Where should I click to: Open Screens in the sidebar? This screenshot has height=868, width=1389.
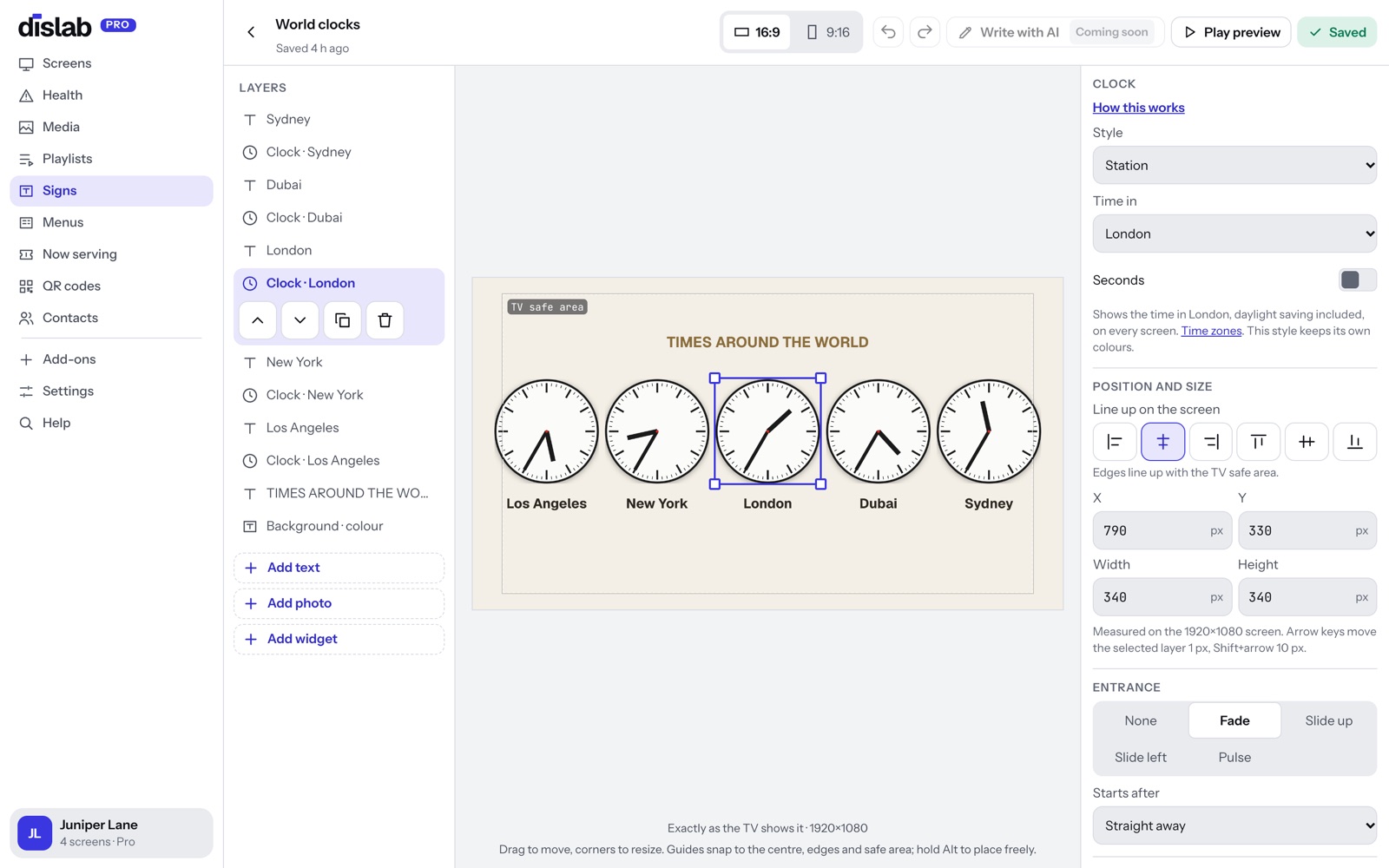point(111,63)
